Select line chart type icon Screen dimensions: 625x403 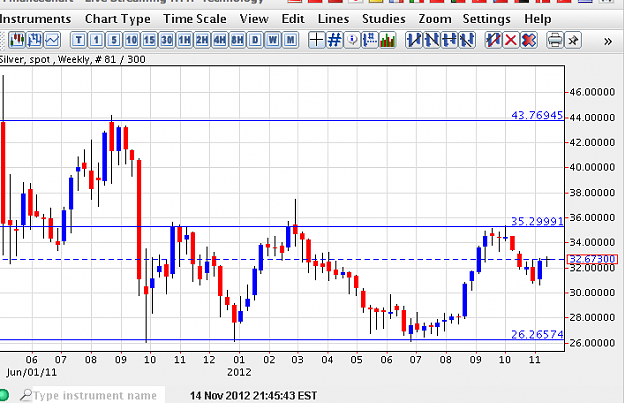coord(52,40)
